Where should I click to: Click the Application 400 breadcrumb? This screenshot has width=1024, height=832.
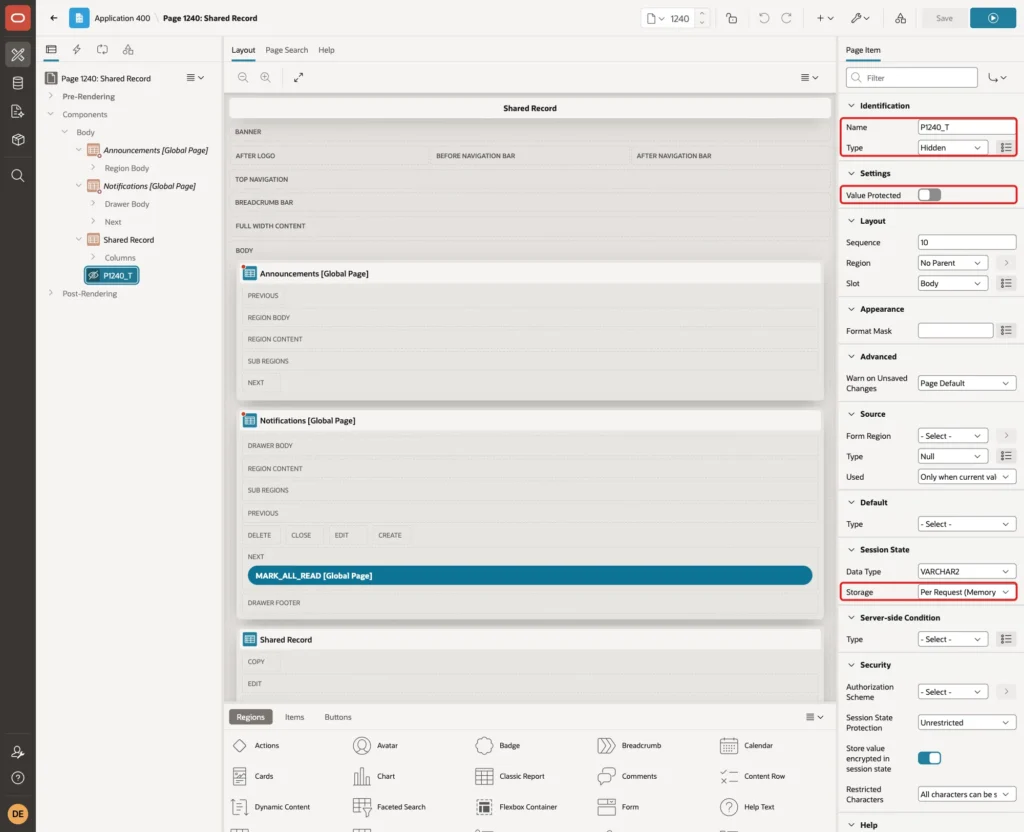point(121,18)
